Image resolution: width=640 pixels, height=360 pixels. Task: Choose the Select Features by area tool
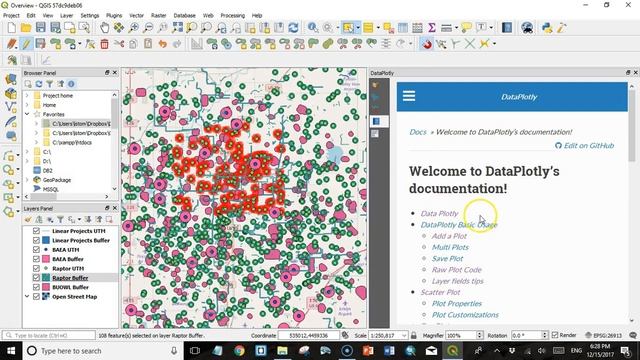coord(348,28)
